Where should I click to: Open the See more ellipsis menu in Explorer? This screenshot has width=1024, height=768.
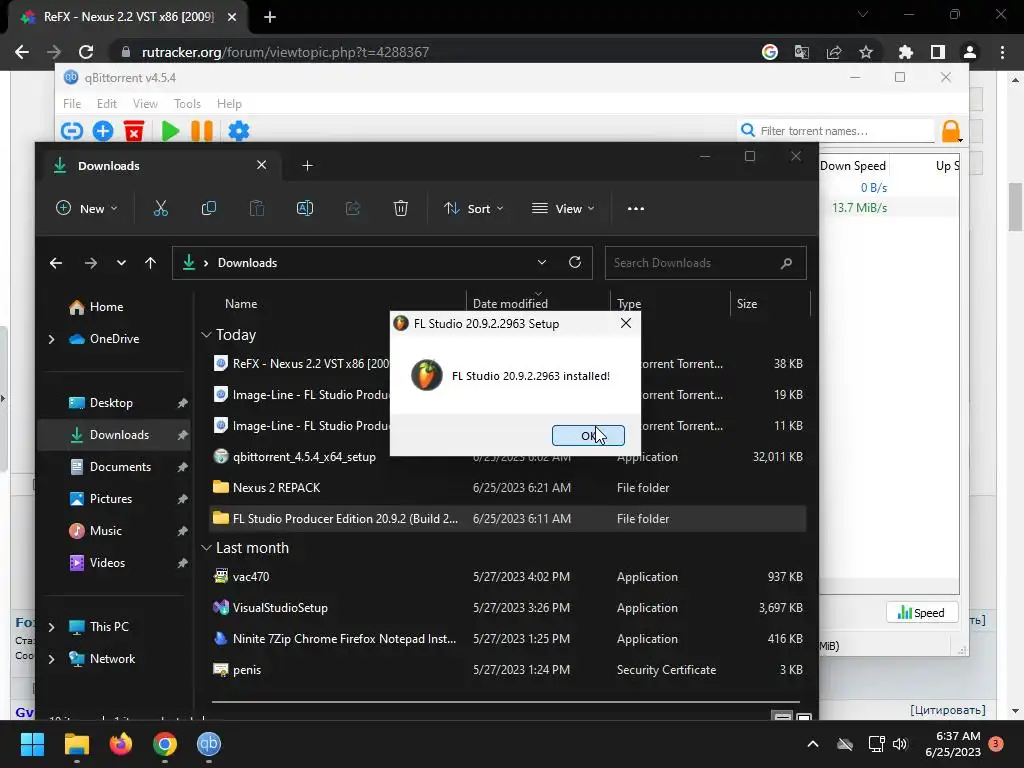pos(635,208)
